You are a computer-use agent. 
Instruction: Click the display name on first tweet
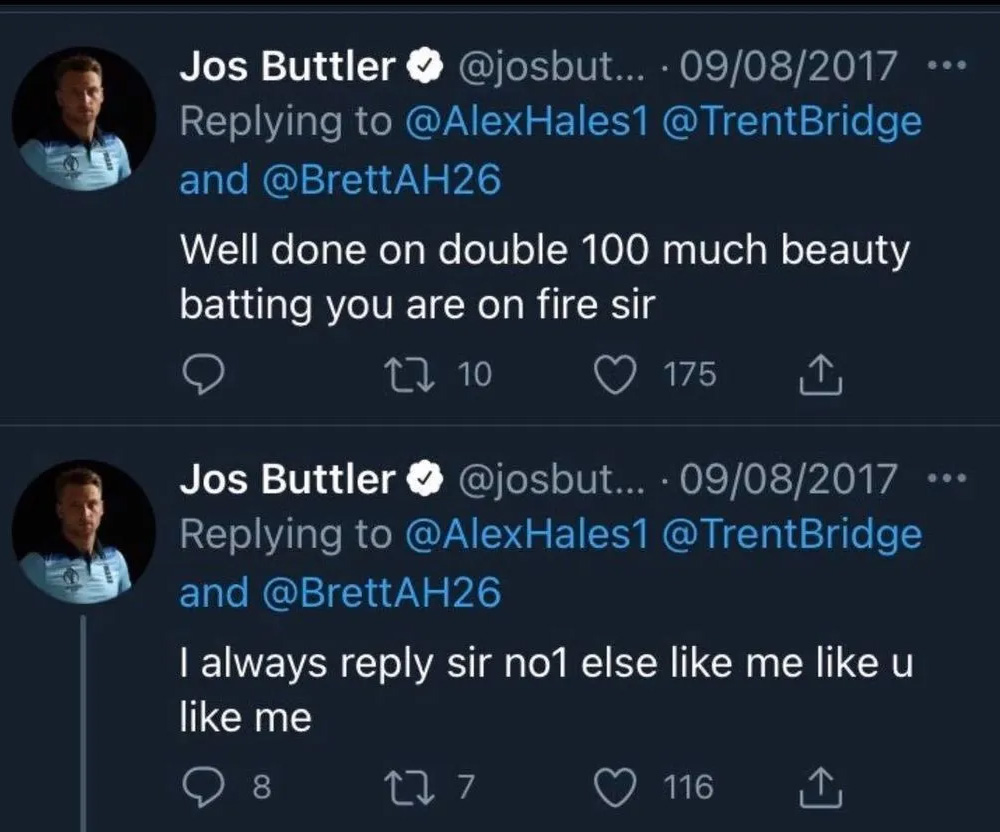(x=287, y=67)
